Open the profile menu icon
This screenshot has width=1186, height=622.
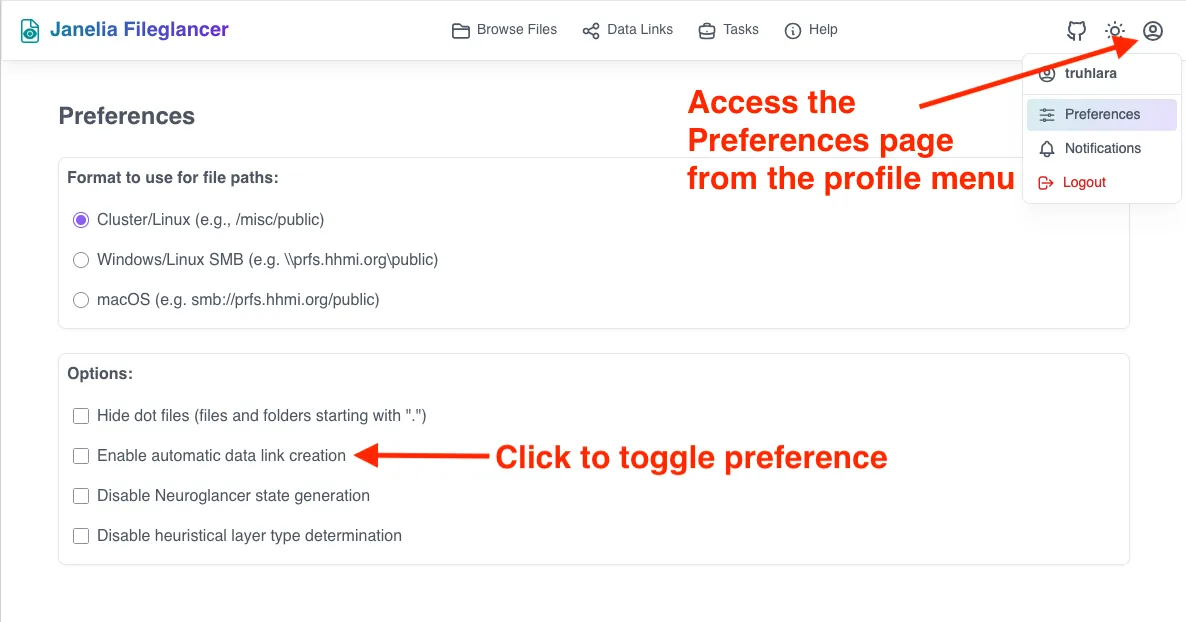tap(1153, 31)
